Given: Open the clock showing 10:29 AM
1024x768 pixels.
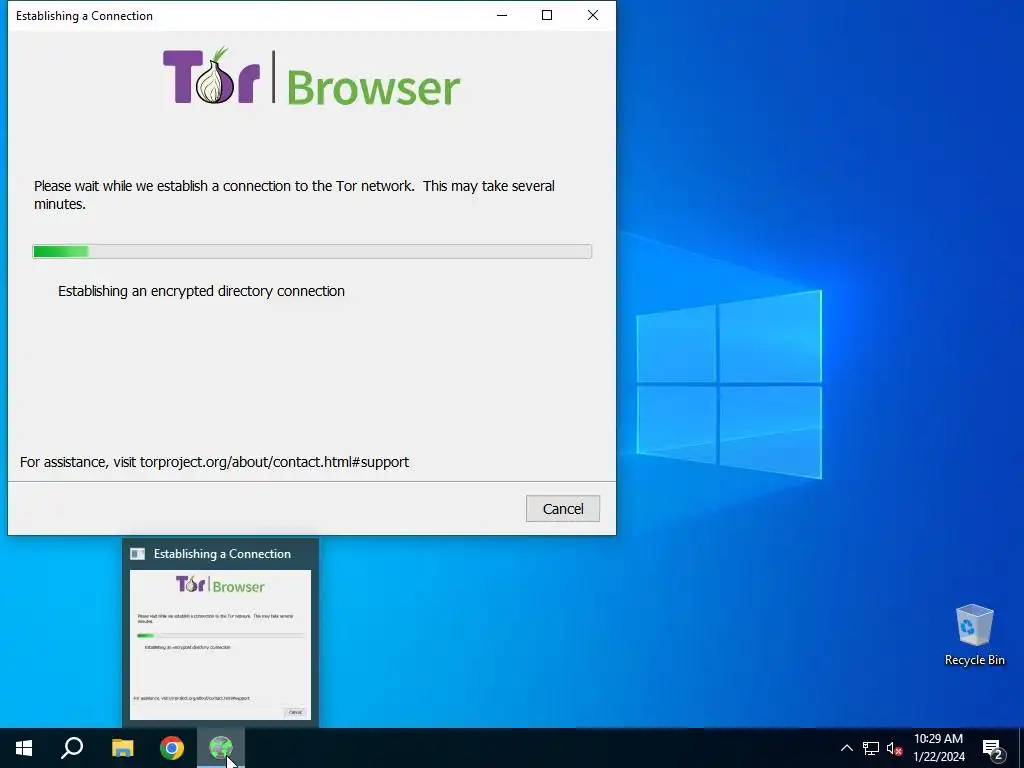Looking at the screenshot, I should point(938,748).
